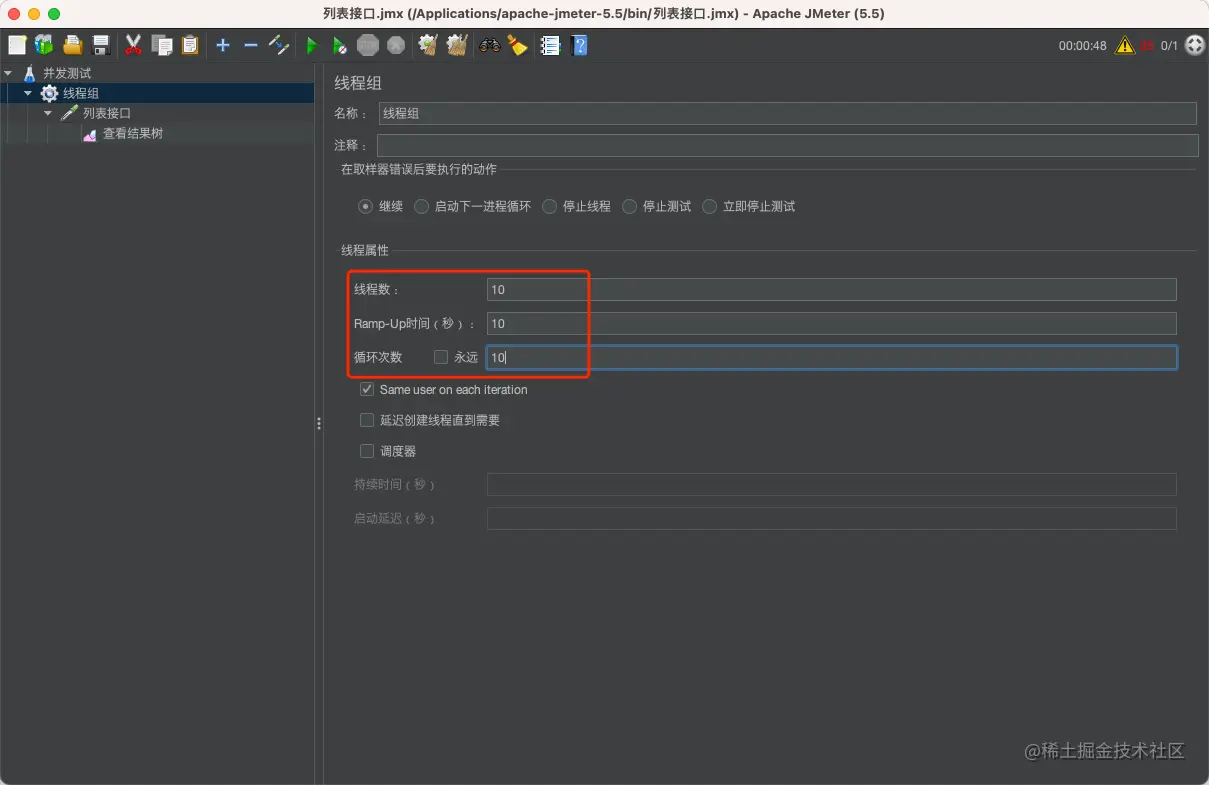Open the Templates icon

coord(44,45)
